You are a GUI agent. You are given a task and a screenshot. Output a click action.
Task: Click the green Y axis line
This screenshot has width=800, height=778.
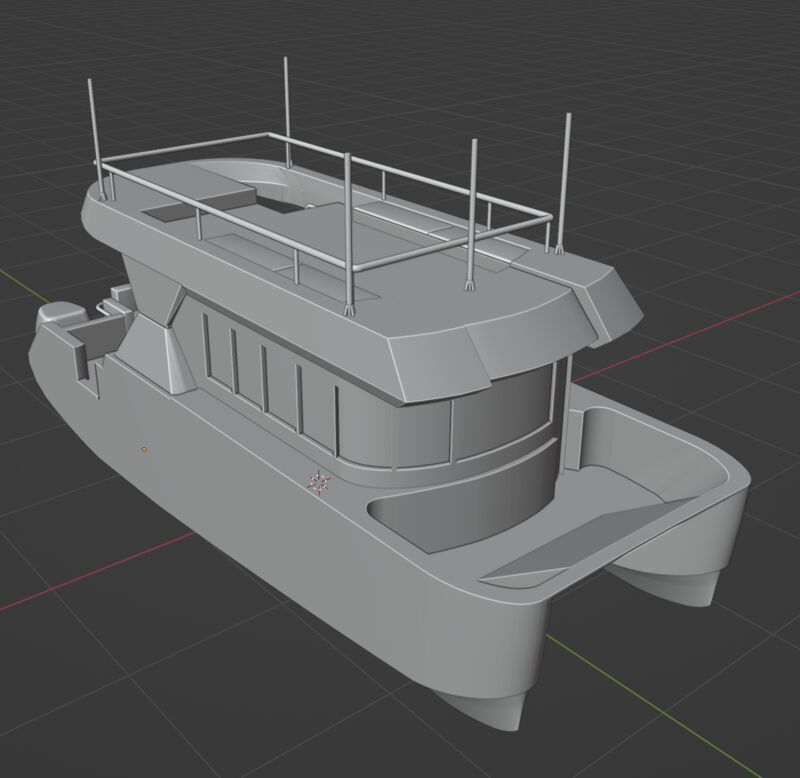coord(663,707)
